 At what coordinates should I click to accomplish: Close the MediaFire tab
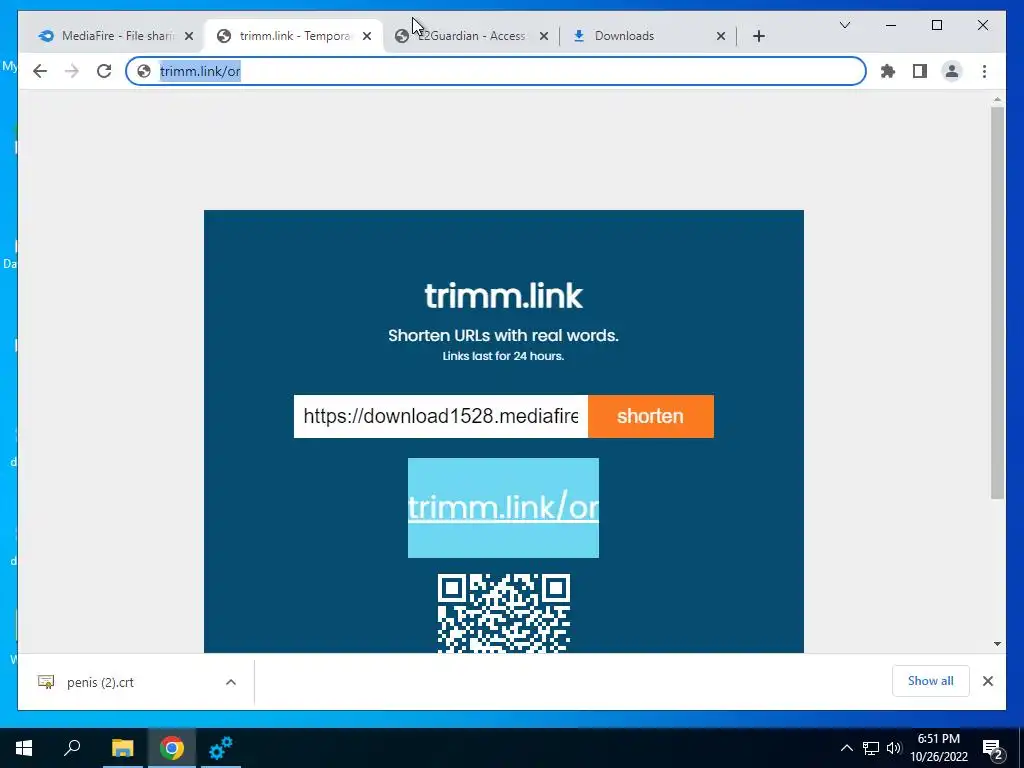coord(189,36)
